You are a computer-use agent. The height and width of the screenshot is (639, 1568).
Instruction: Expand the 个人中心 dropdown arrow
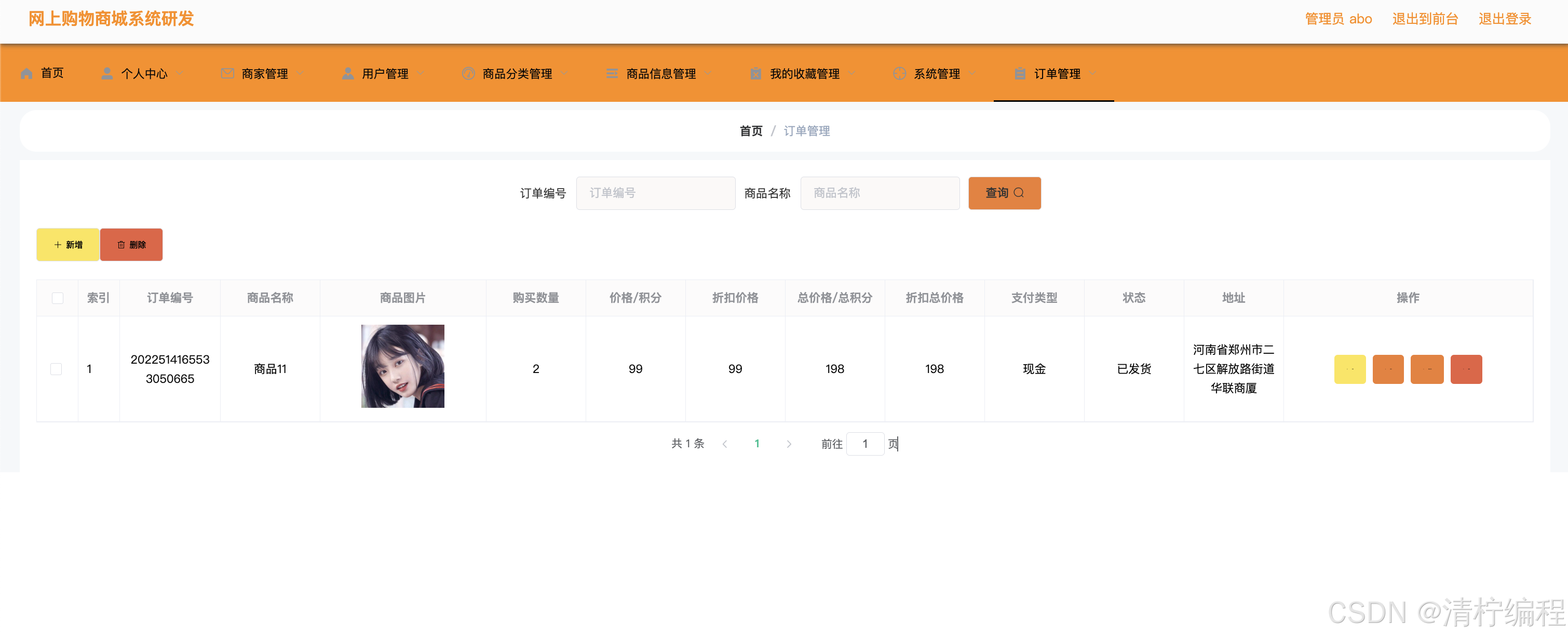point(180,74)
